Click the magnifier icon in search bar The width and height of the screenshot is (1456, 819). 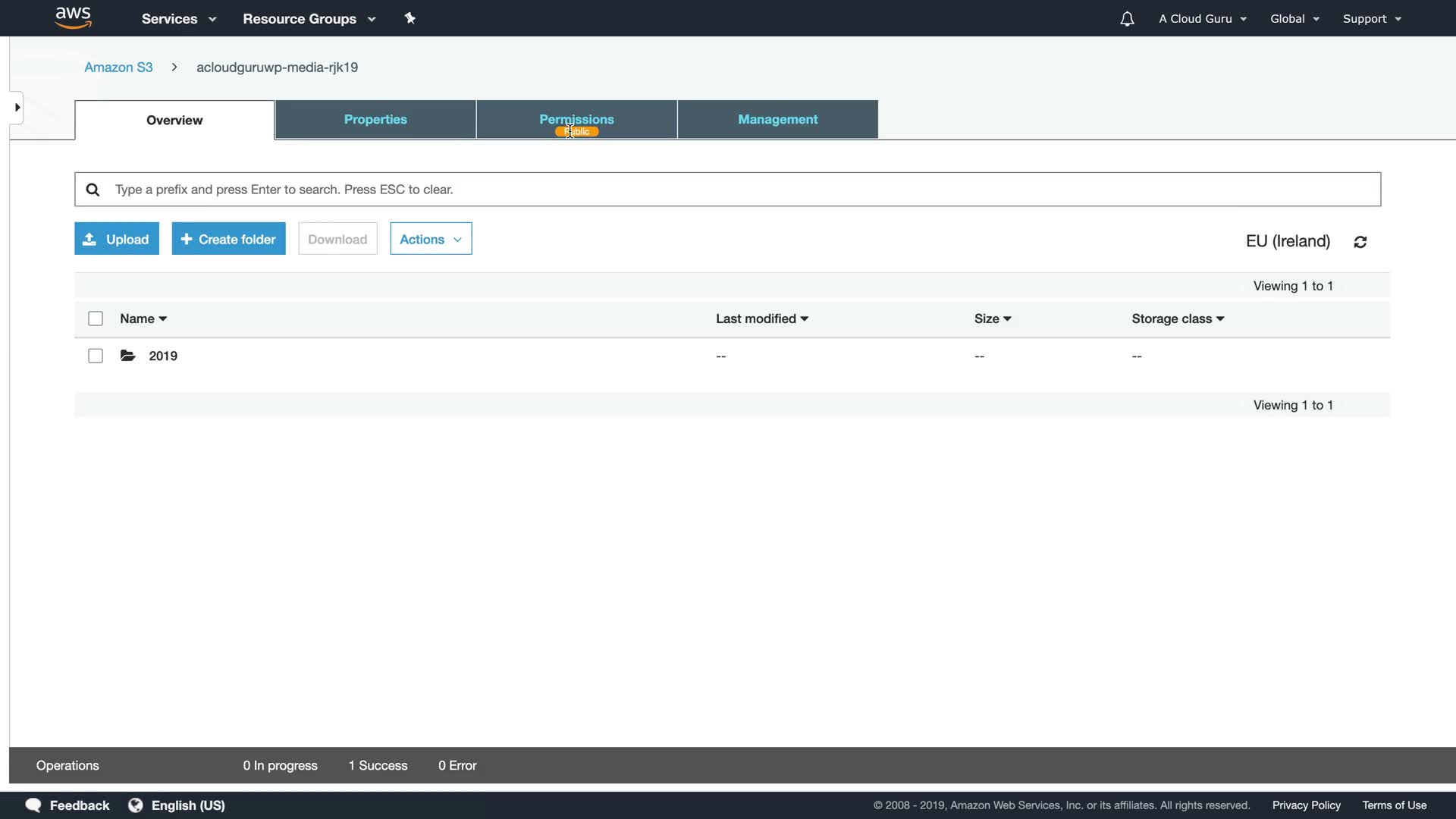point(93,190)
